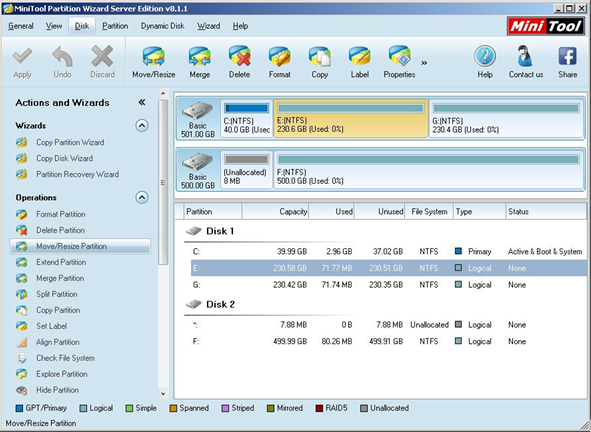Click the Contact us icon
Image resolution: width=591 pixels, height=432 pixels.
coord(525,56)
